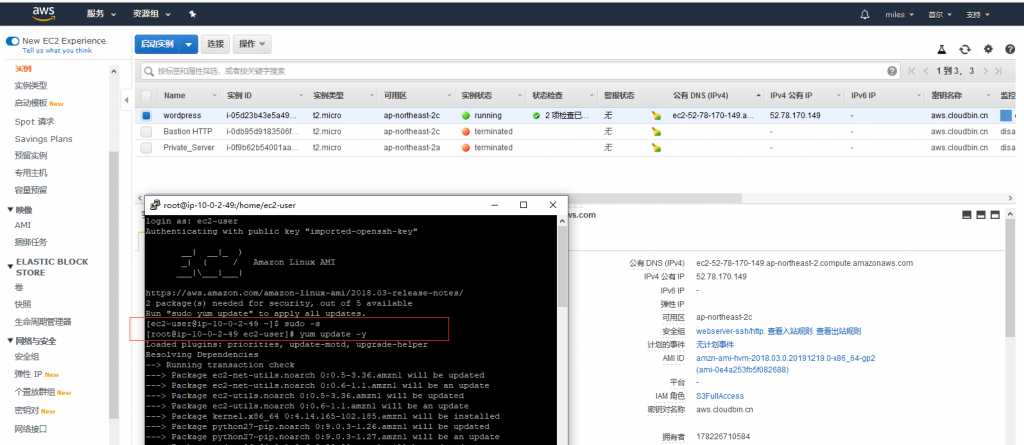Open the 支持 support dropdown
The width and height of the screenshot is (1024, 445).
click(x=978, y=14)
